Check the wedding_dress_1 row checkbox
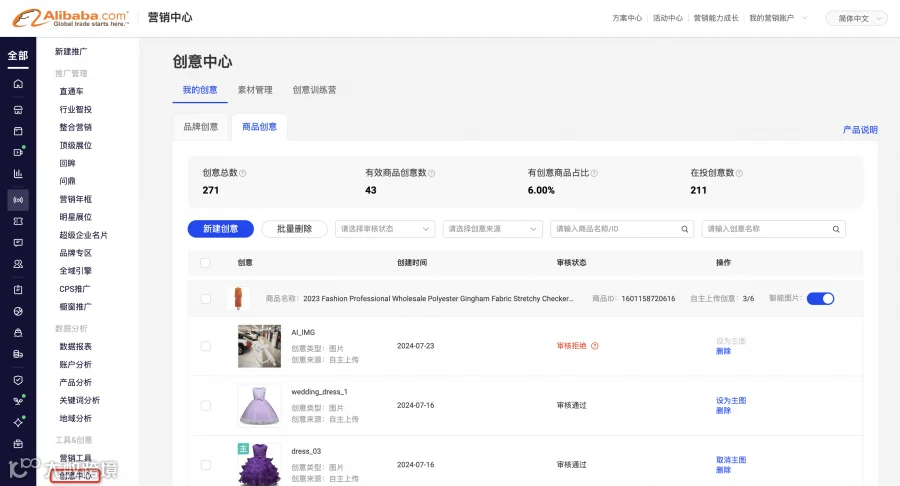 coord(205,406)
